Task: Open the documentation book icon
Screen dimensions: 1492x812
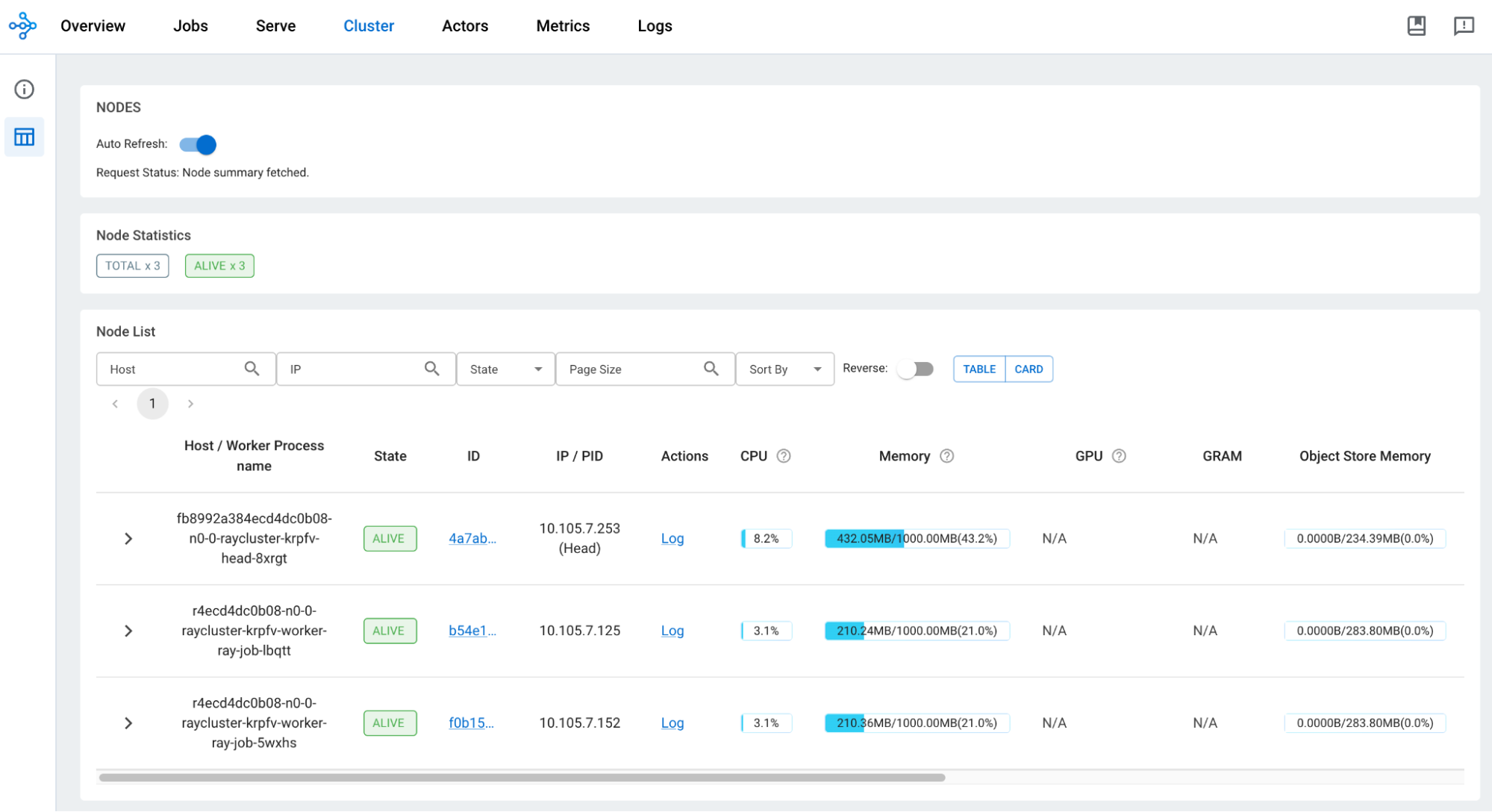Action: tap(1416, 26)
